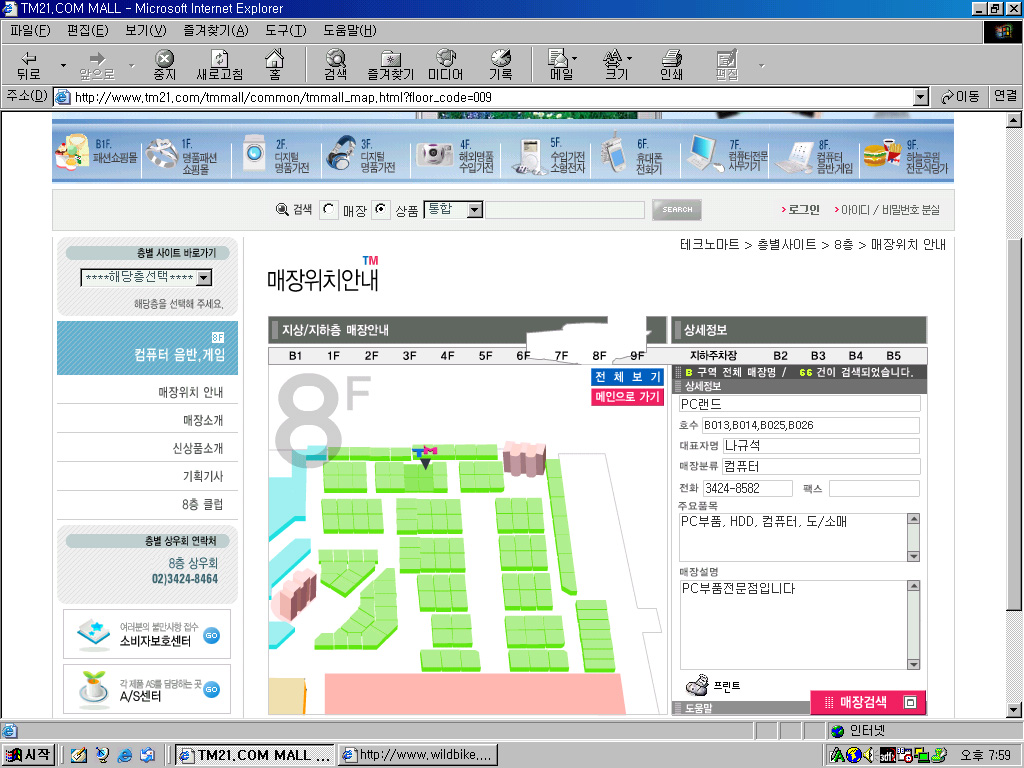Open the 3F headphones digital appliance icon
This screenshot has height=768, width=1024.
click(x=340, y=153)
